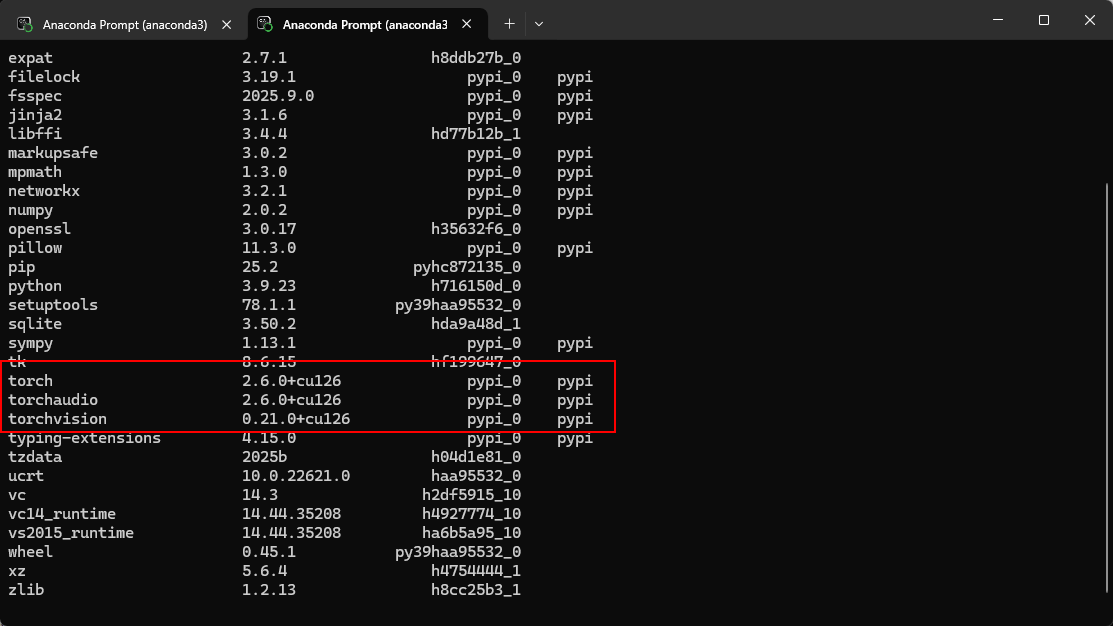Click the markupsafe package name
The width and height of the screenshot is (1113, 626).
53,153
